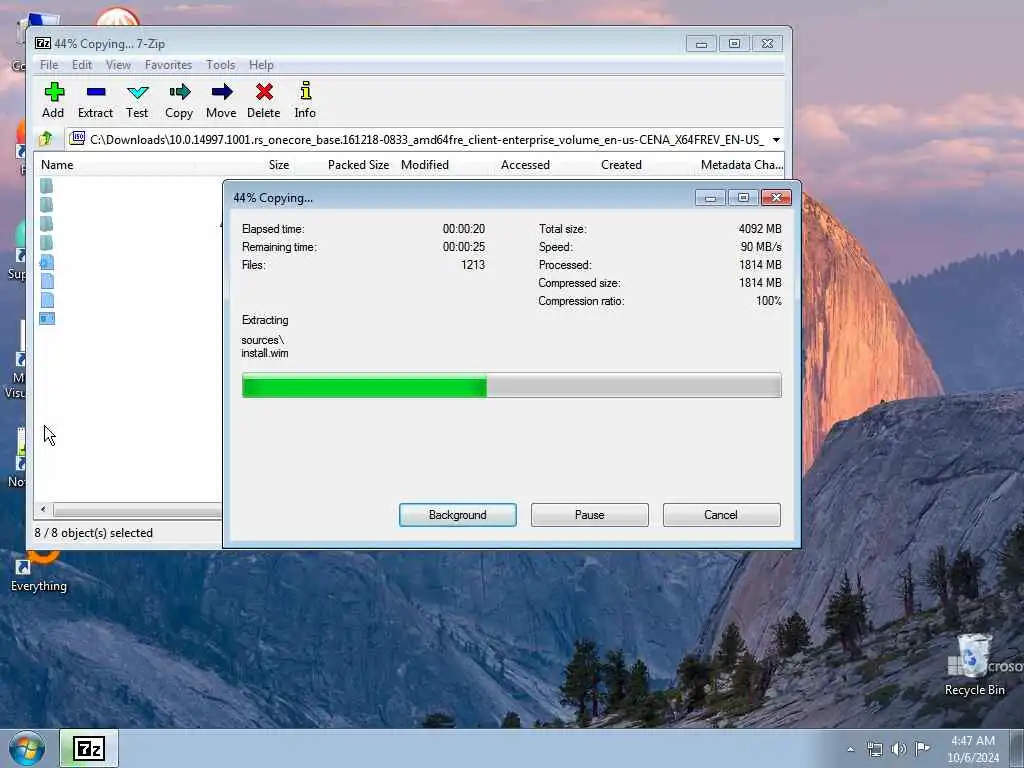Maximize the 7-Zip main window
The image size is (1024, 768).
tap(734, 44)
